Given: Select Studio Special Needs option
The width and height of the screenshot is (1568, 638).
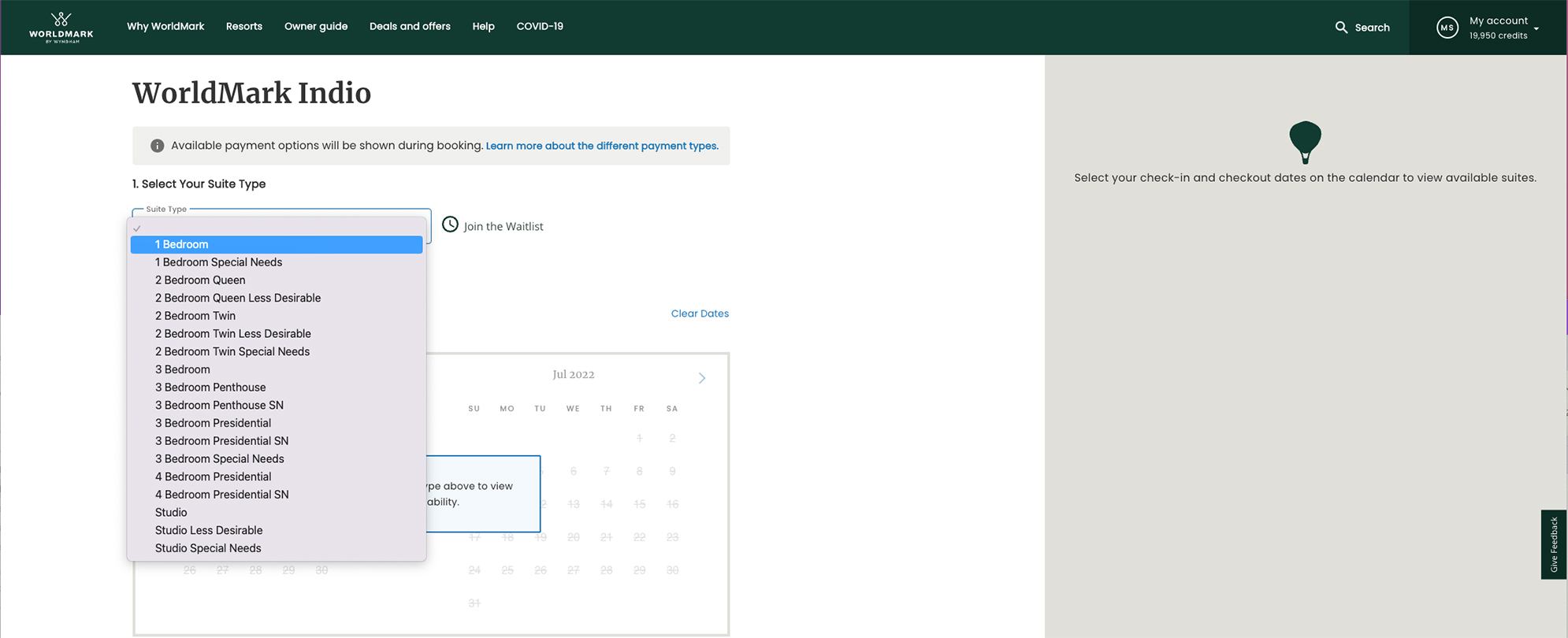Looking at the screenshot, I should point(277,548).
